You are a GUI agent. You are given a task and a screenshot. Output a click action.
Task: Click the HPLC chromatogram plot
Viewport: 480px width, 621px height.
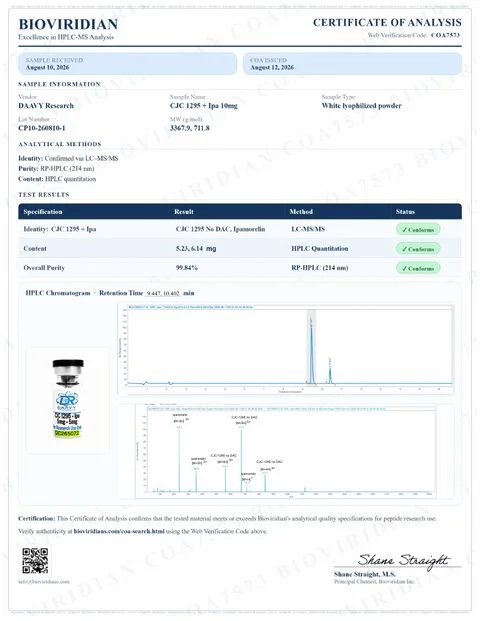click(x=286, y=350)
